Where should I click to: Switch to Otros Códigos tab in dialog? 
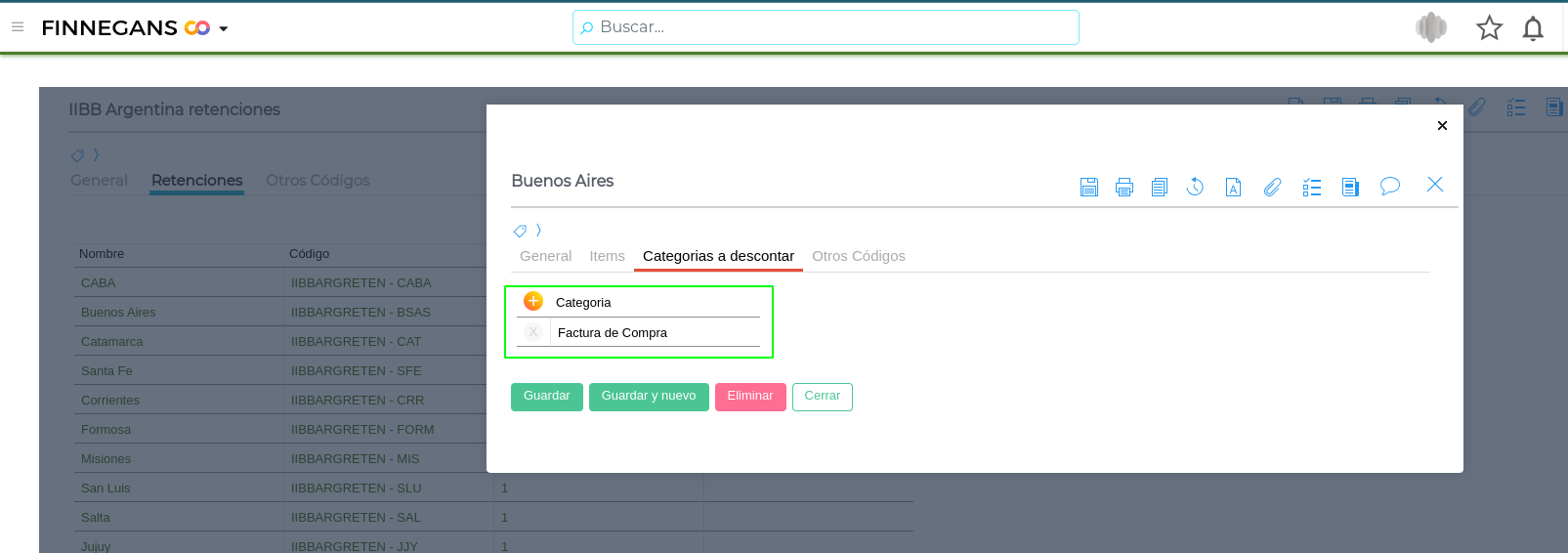point(859,256)
